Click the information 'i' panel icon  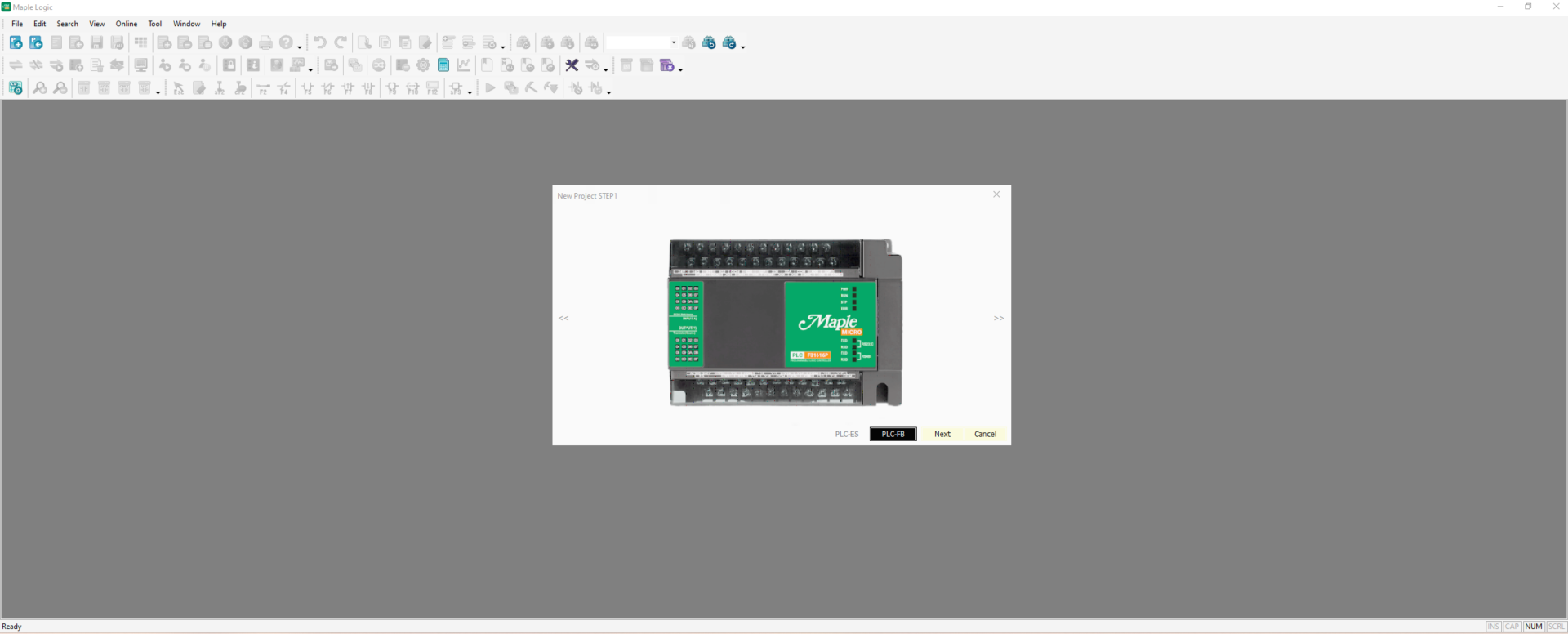click(253, 65)
